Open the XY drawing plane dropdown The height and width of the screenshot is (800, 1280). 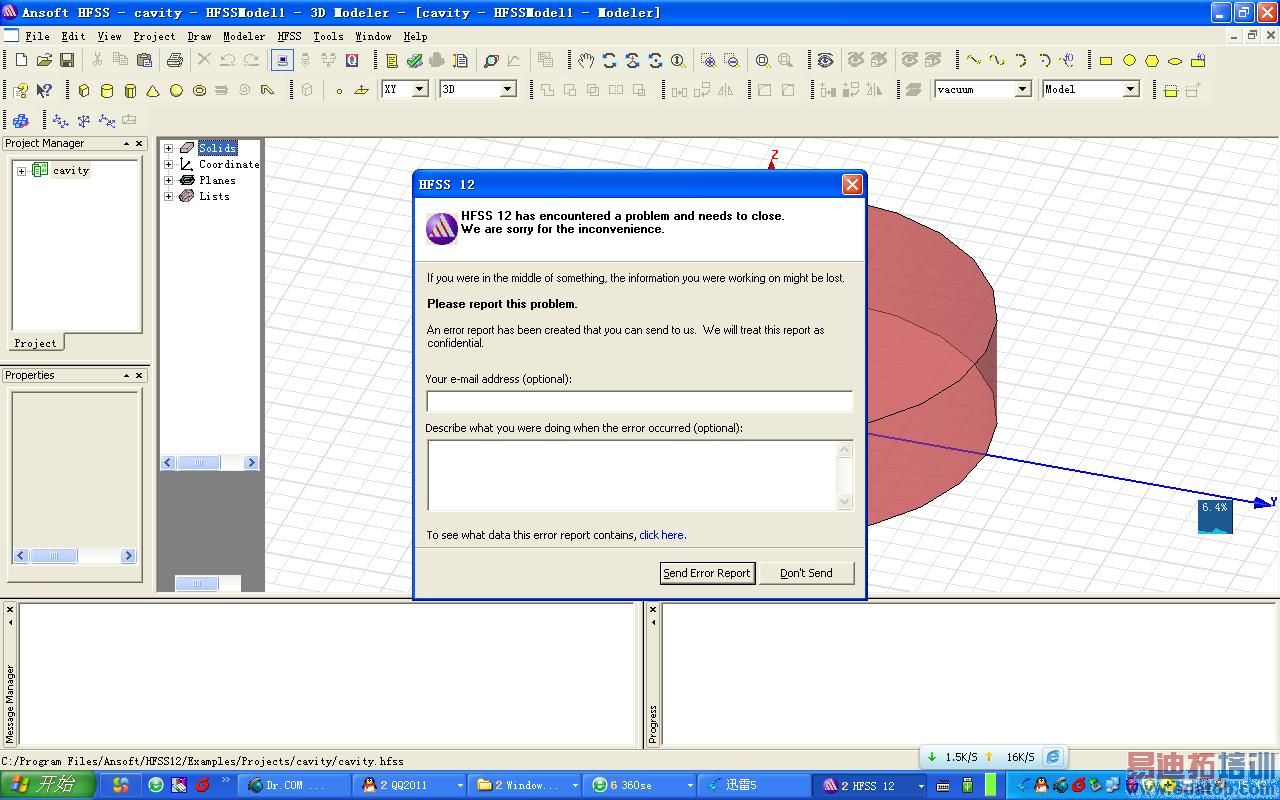click(x=420, y=89)
